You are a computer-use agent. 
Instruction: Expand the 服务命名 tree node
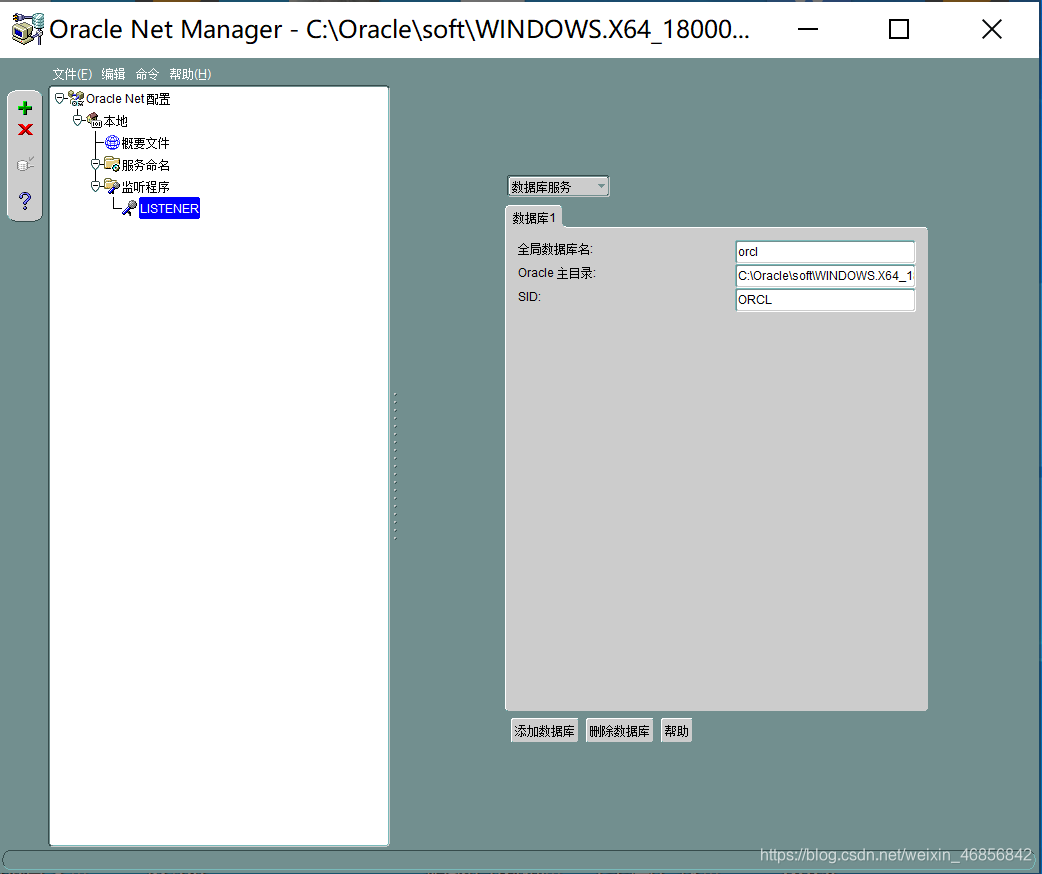pyautogui.click(x=96, y=164)
